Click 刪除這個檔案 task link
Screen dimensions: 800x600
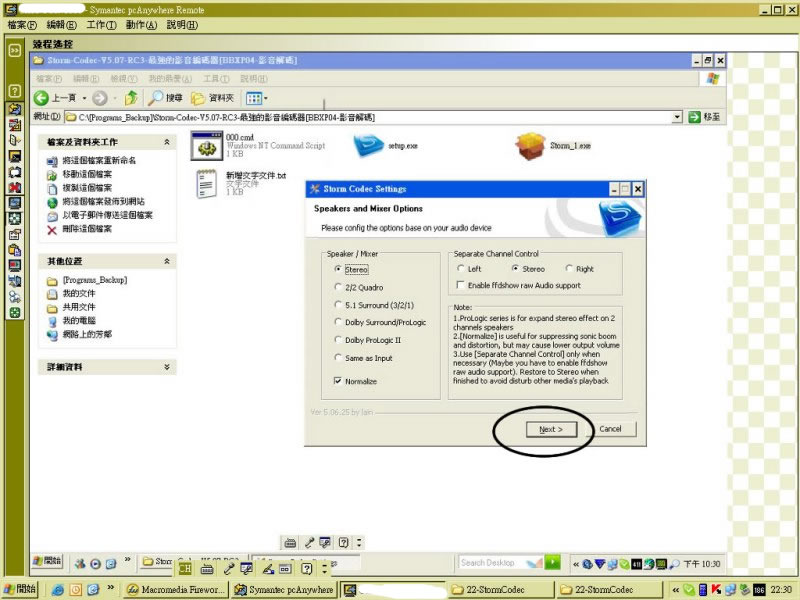point(87,229)
